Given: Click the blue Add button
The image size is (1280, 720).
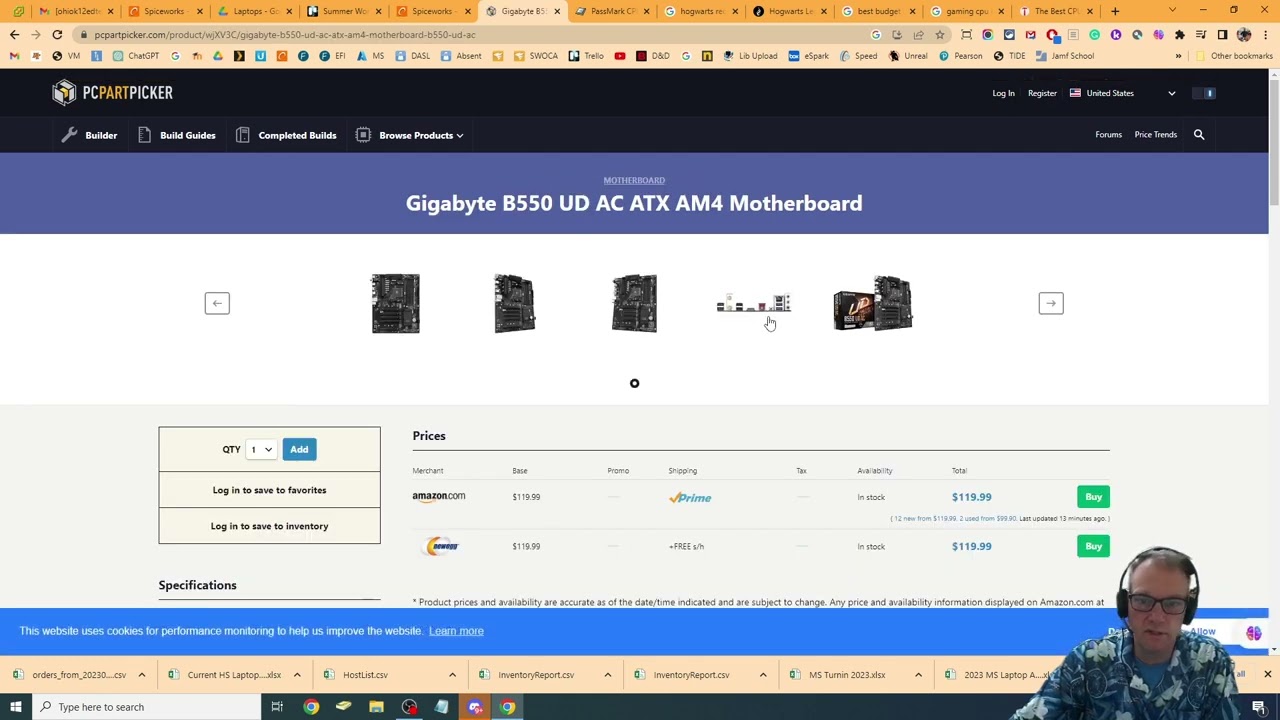Looking at the screenshot, I should [299, 449].
